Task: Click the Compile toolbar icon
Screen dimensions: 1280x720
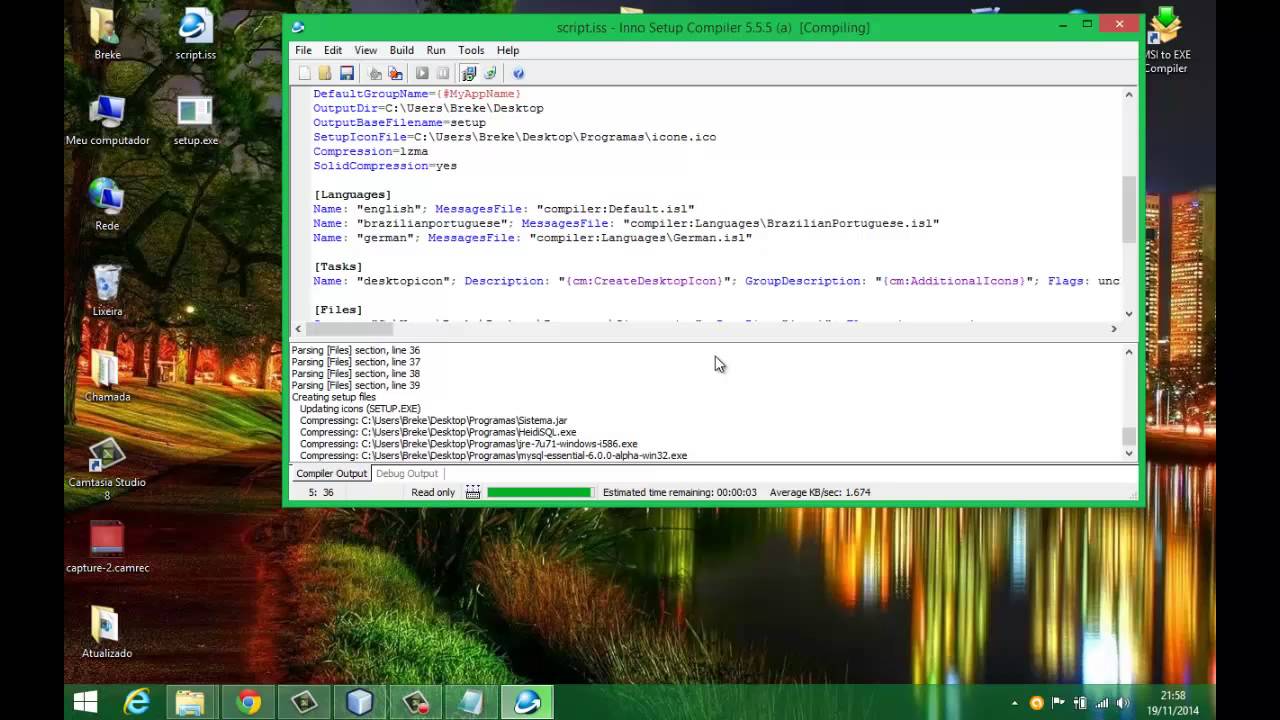Action: 375,73
